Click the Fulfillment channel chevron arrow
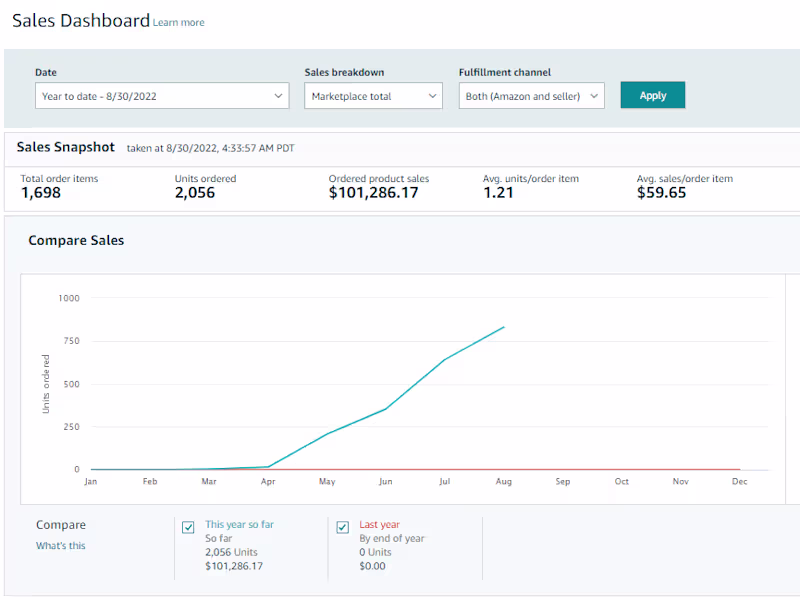 [594, 96]
